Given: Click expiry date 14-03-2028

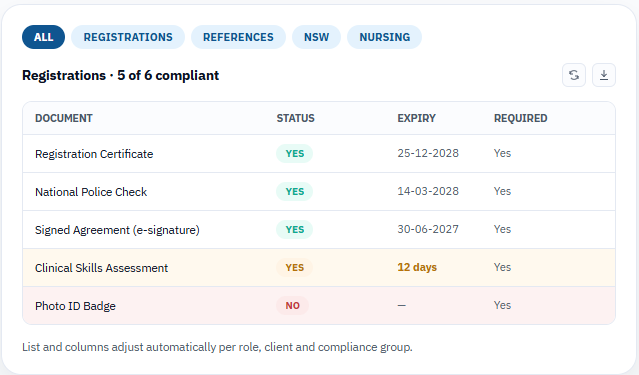Looking at the screenshot, I should pyautogui.click(x=428, y=191).
